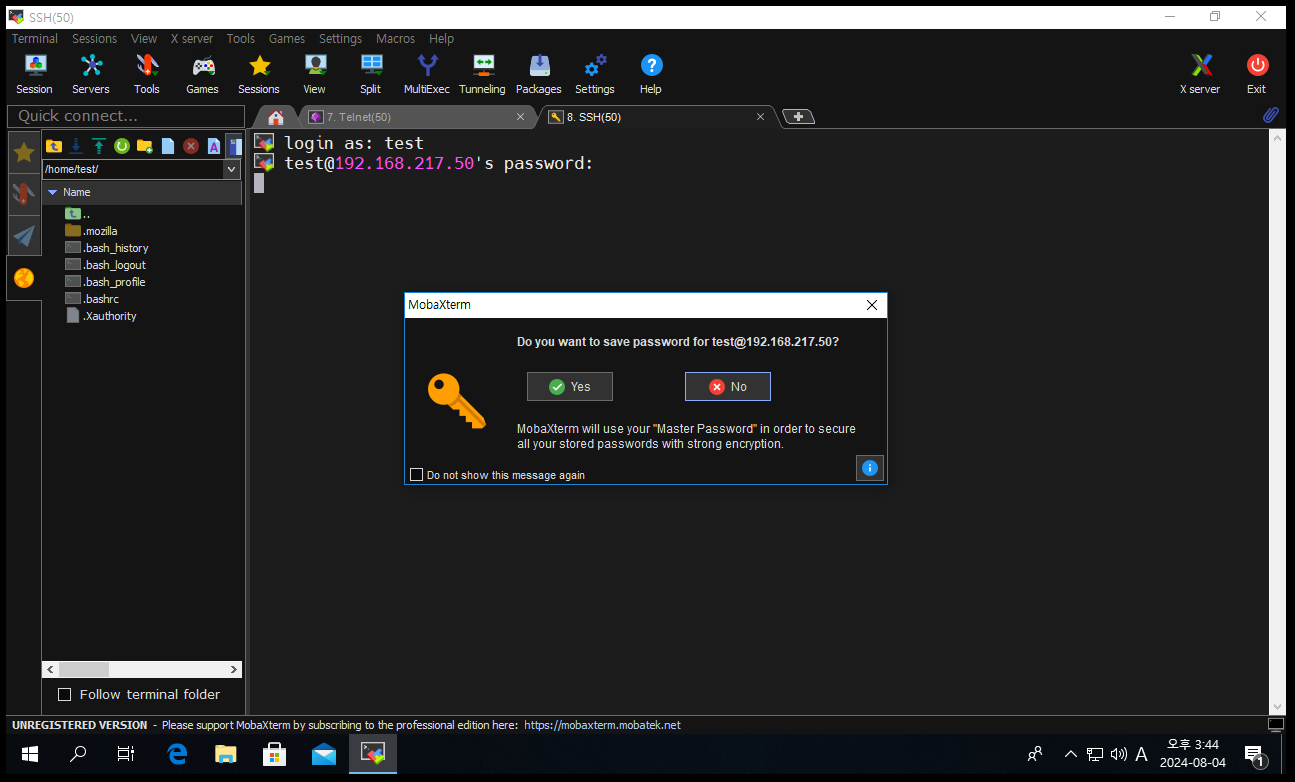Screen dimensions: 1295x782
Task: Open Microsoft Edge from taskbar
Action: 177,754
